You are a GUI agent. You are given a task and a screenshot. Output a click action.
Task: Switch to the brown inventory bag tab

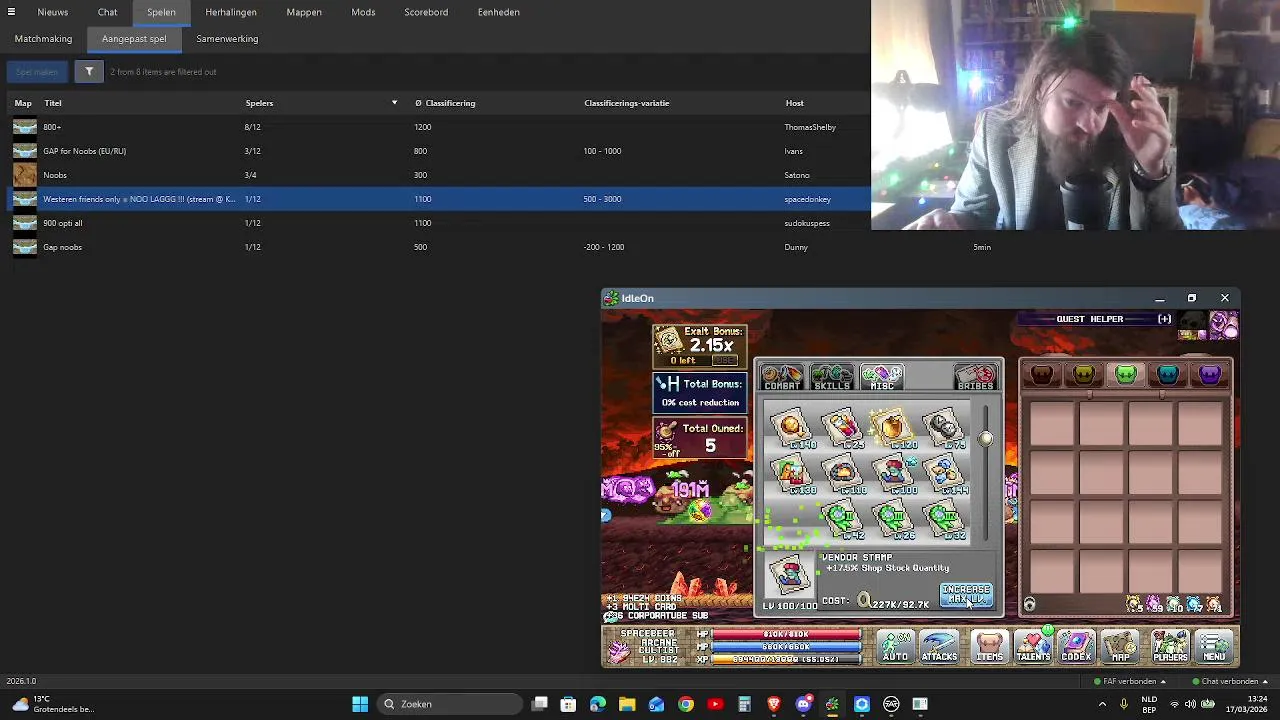pyautogui.click(x=1042, y=374)
